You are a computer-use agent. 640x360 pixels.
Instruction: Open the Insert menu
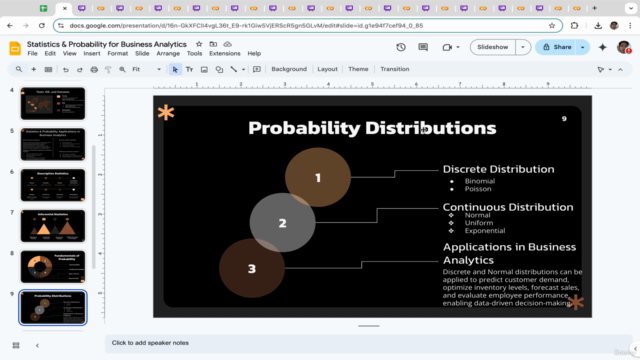coord(92,53)
